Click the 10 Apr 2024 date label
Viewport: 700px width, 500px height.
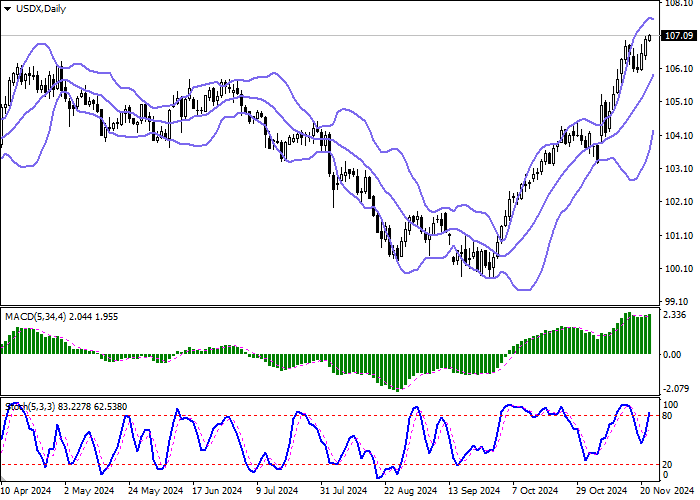[26, 491]
